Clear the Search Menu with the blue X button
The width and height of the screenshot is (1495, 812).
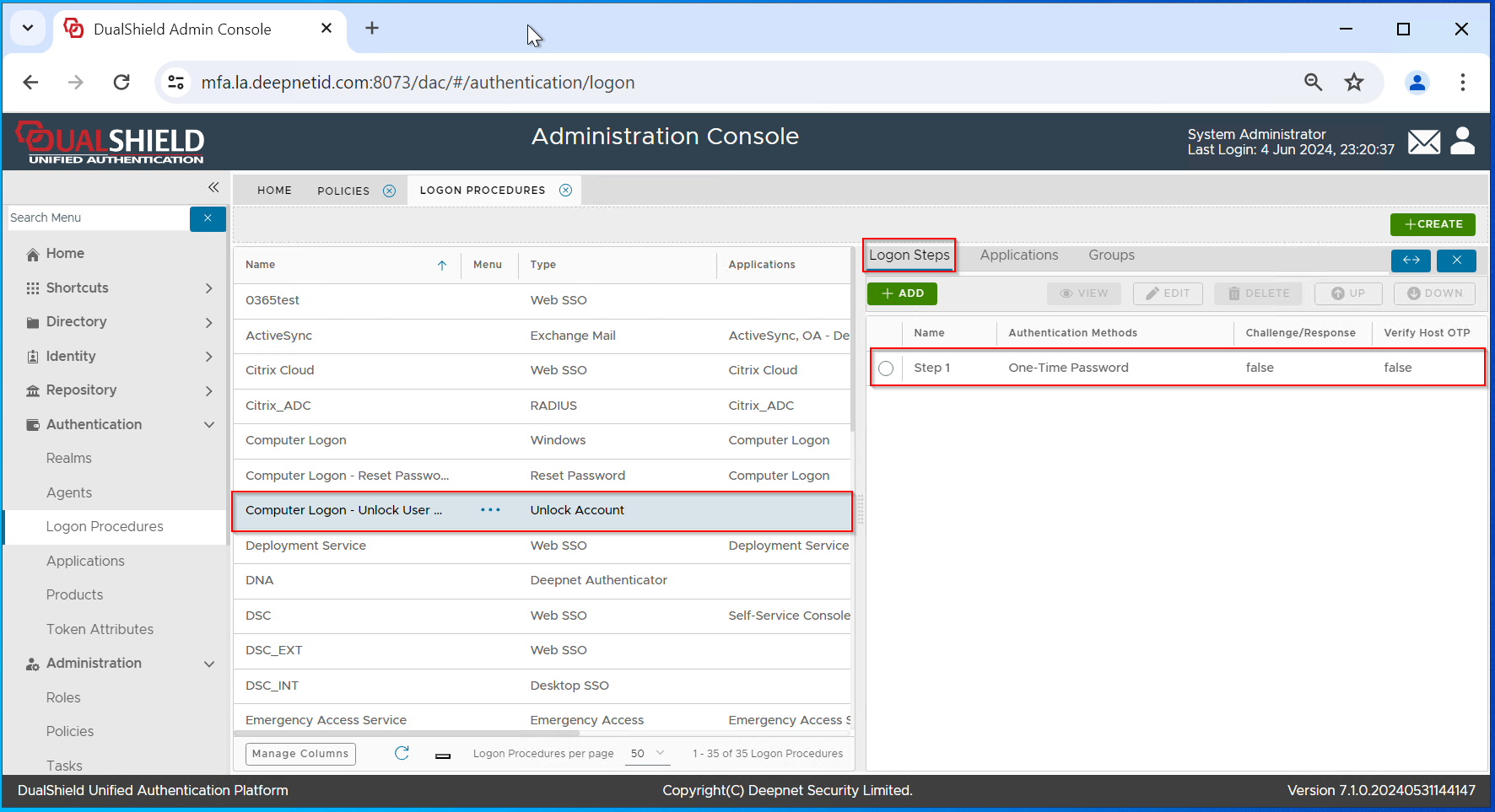pos(208,218)
